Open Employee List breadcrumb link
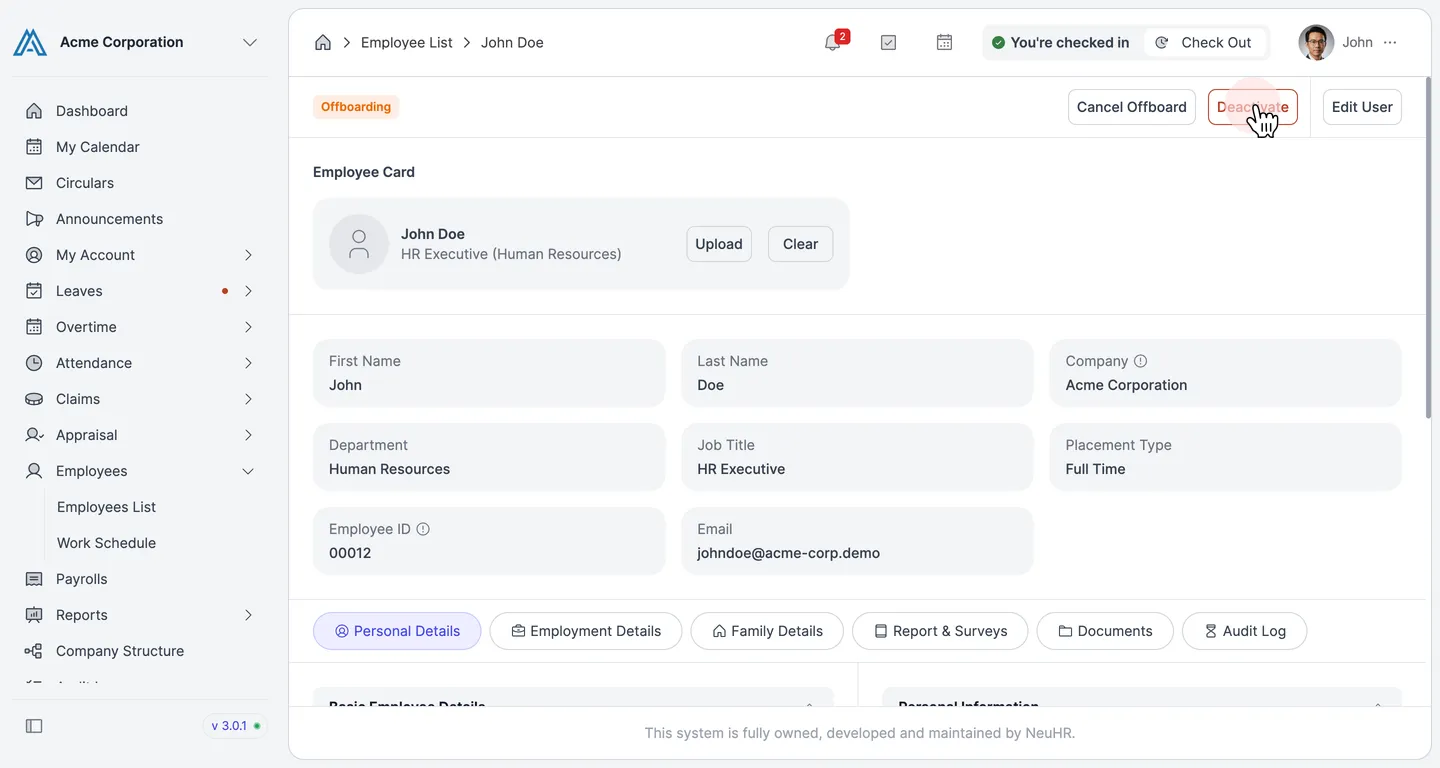1440x768 pixels. [406, 42]
